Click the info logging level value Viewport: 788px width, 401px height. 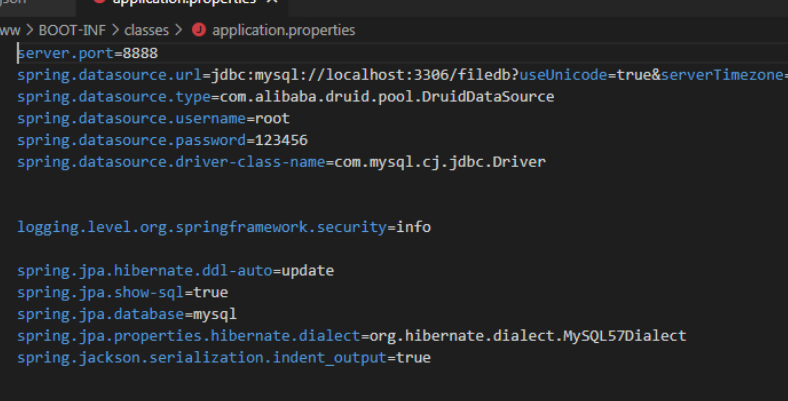(x=413, y=227)
